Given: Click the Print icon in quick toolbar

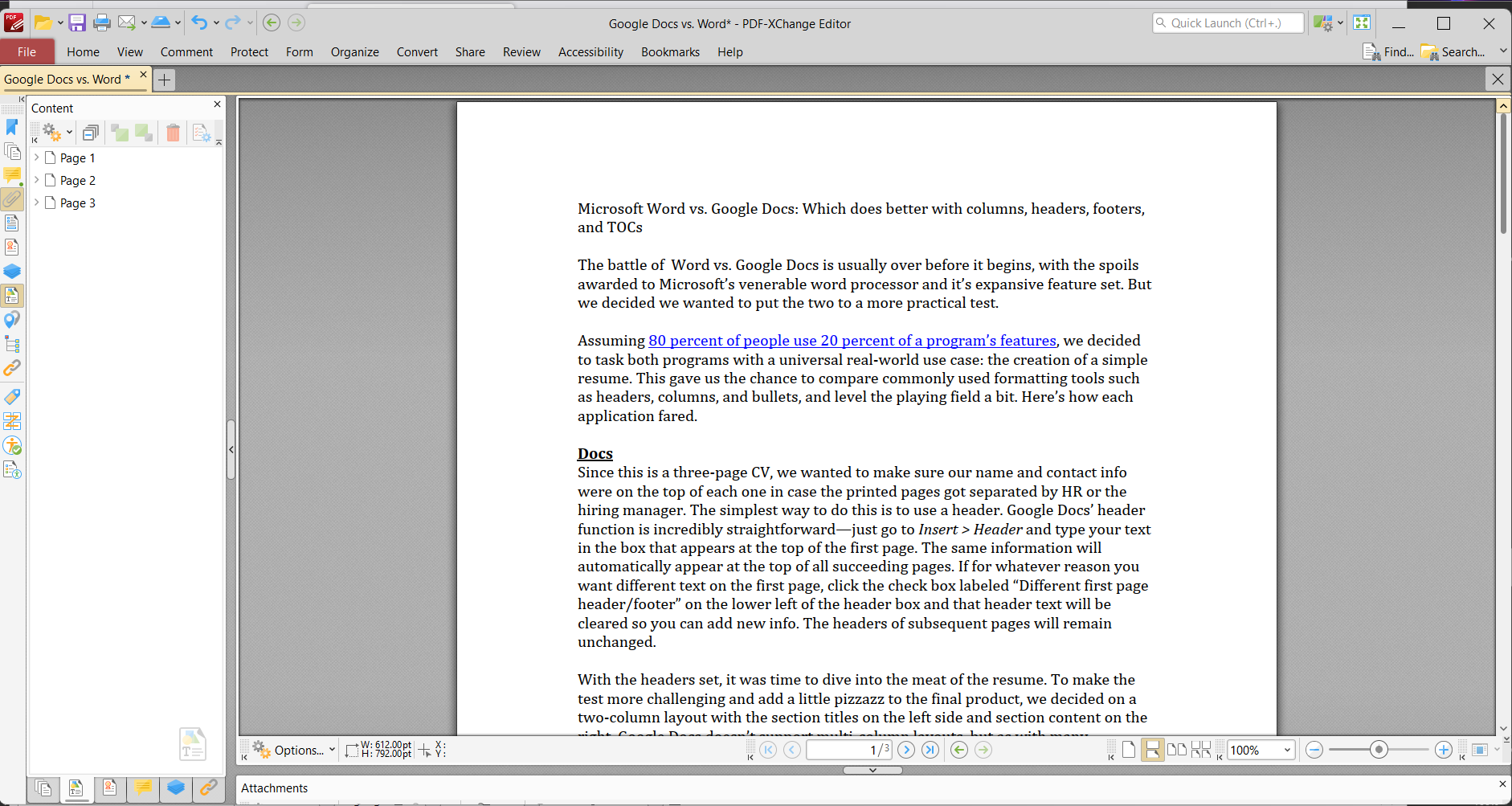Looking at the screenshot, I should tap(102, 23).
